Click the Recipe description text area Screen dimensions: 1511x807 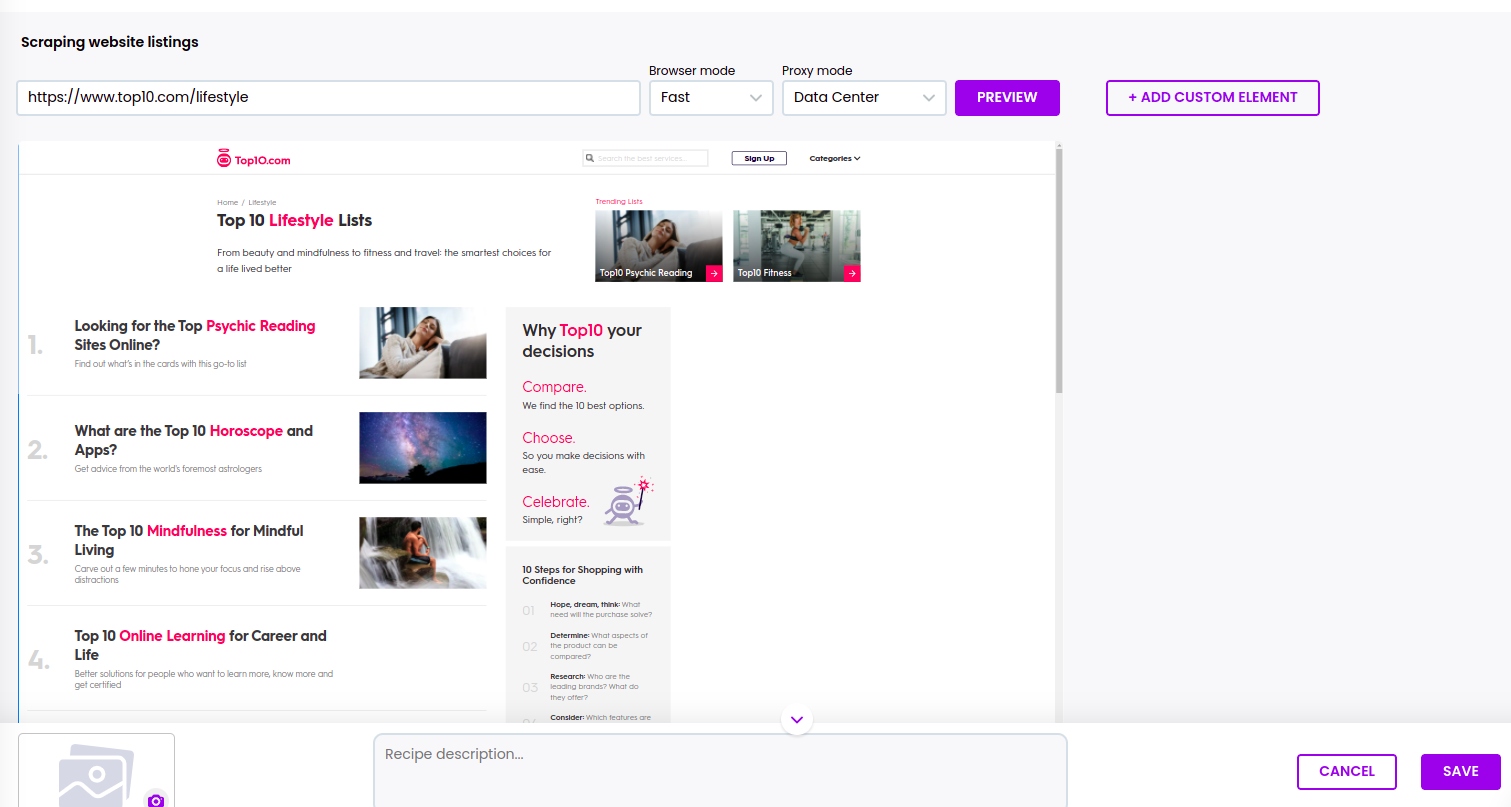(x=720, y=770)
